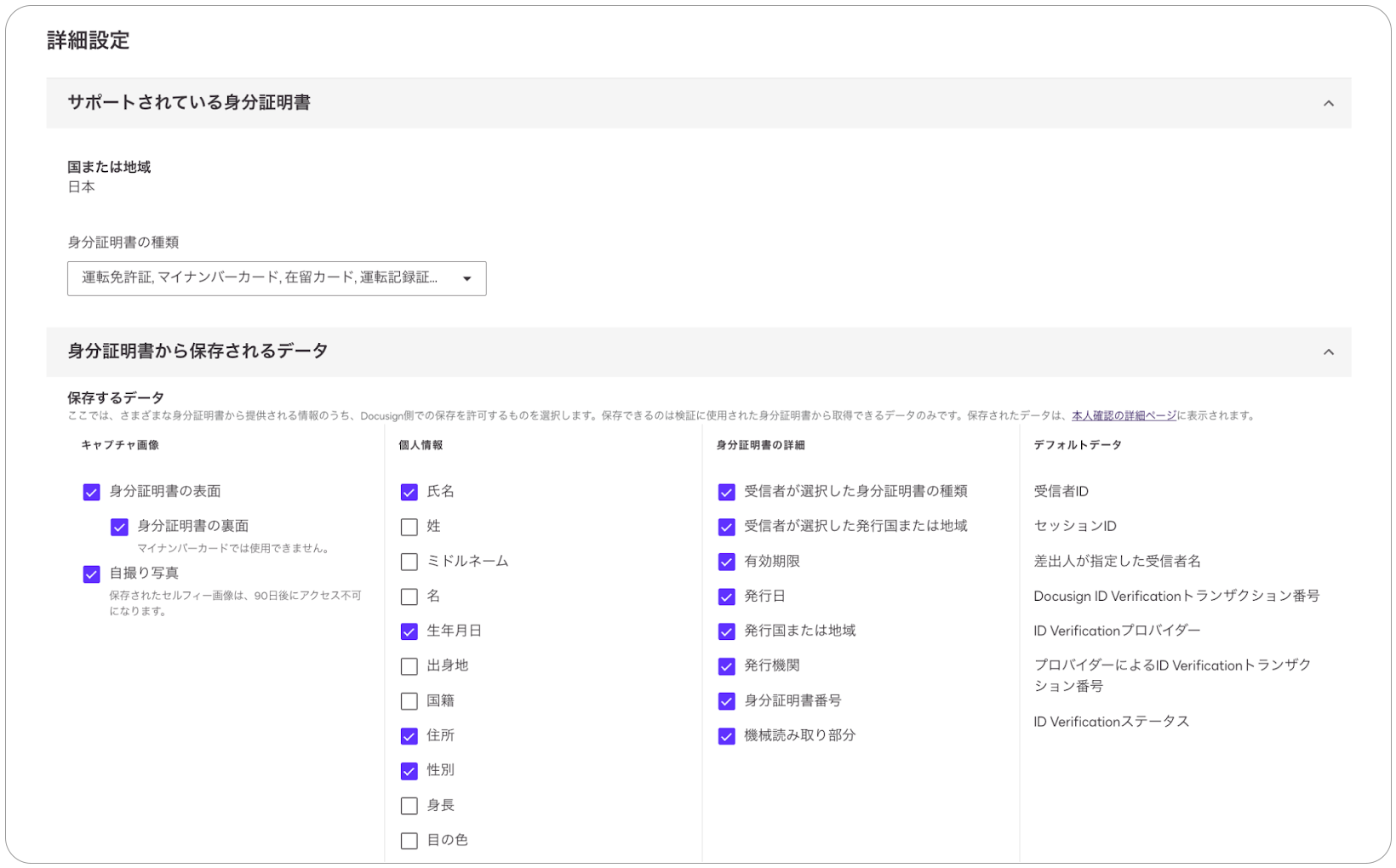Click the サポートされている身分証明書 section title
This screenshot has width=1396, height=868.
(189, 103)
